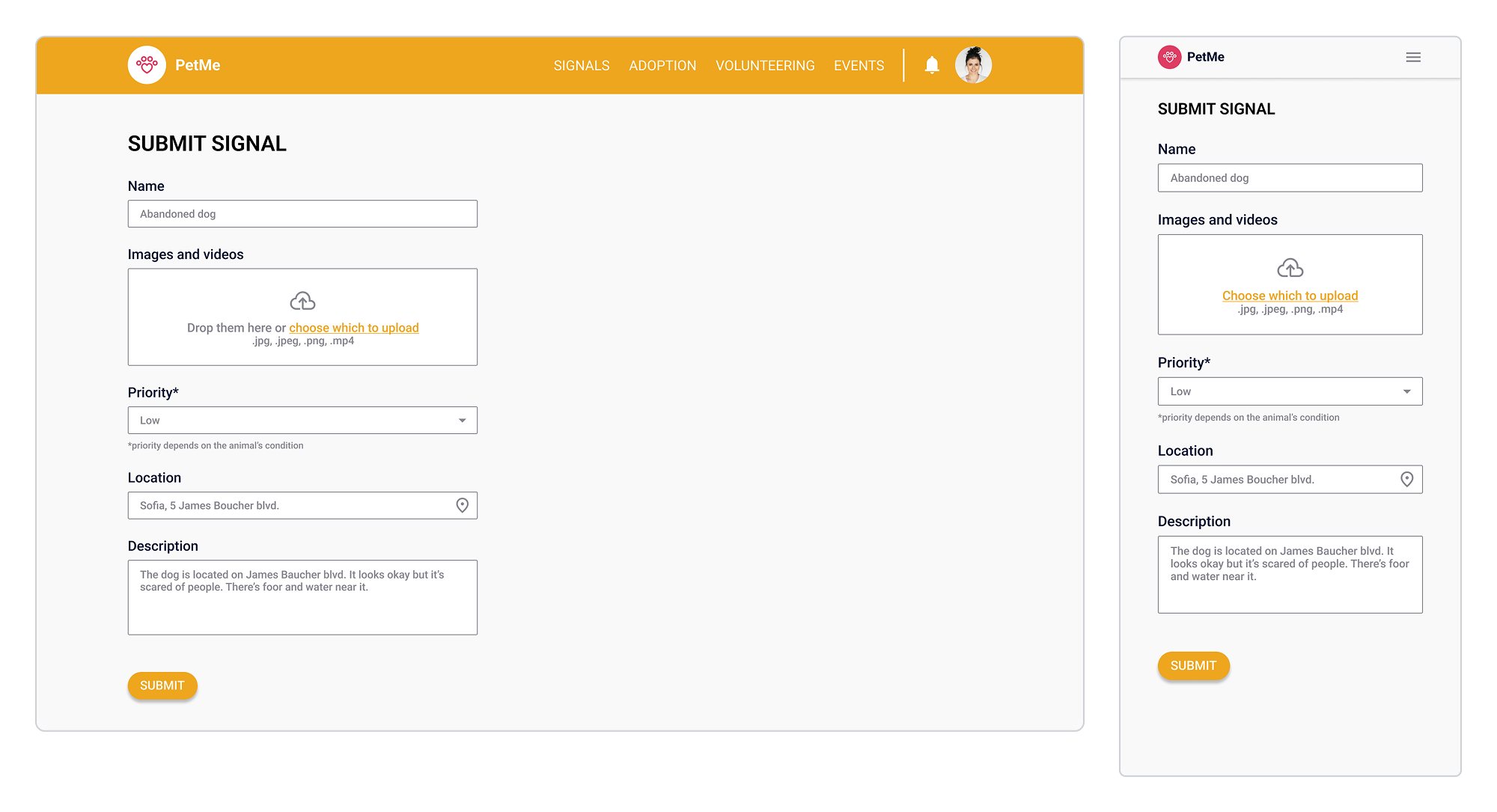Expand desktop Priority dropdown showing Low
This screenshot has width=1497, height=812.
(x=302, y=421)
